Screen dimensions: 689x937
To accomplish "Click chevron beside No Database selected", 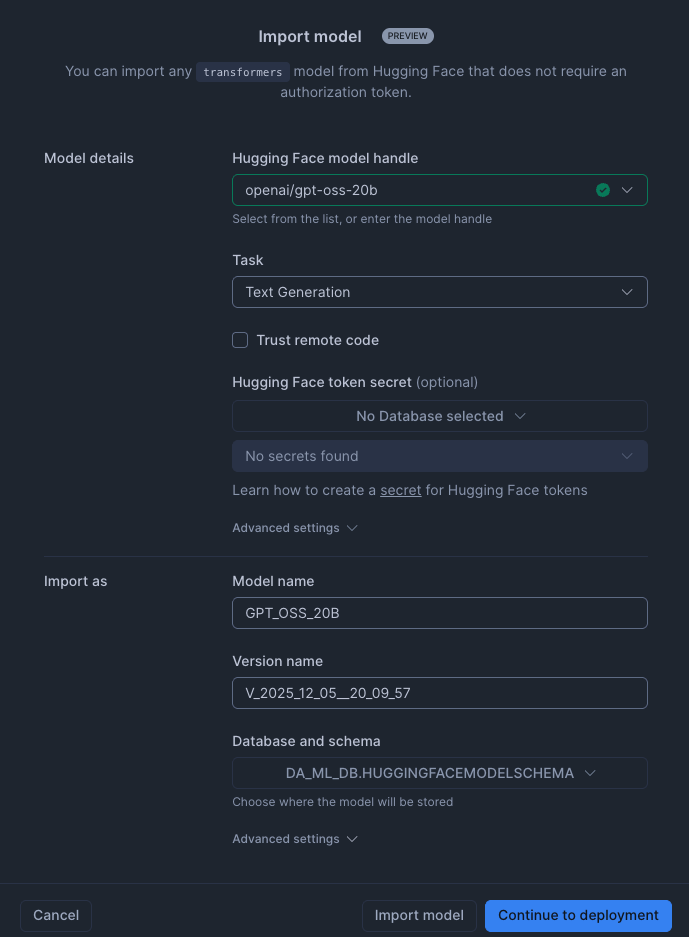I will (x=520, y=416).
